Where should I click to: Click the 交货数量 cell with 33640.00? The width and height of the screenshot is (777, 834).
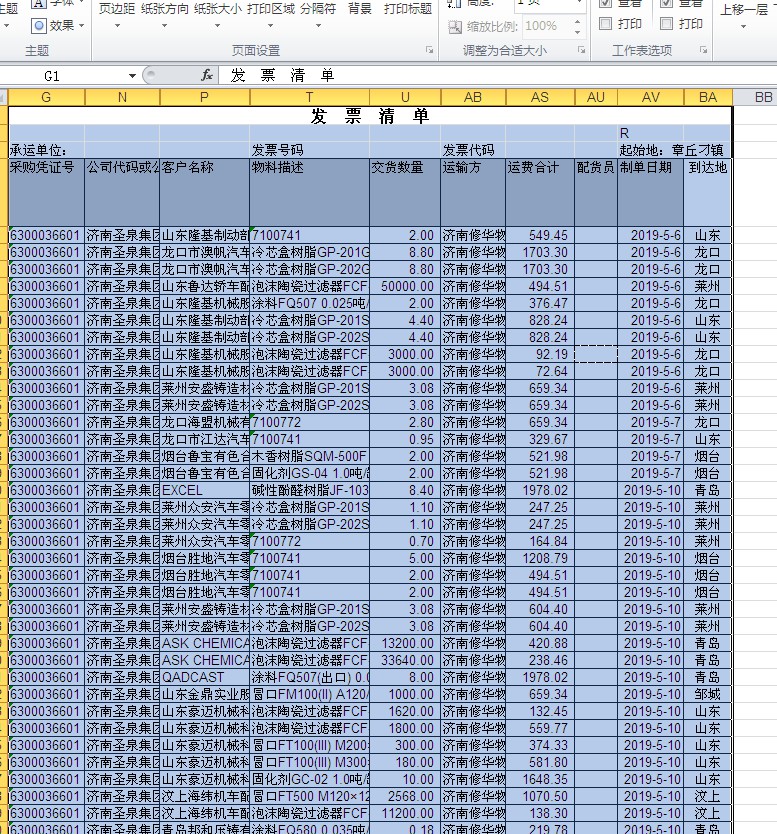(405, 660)
